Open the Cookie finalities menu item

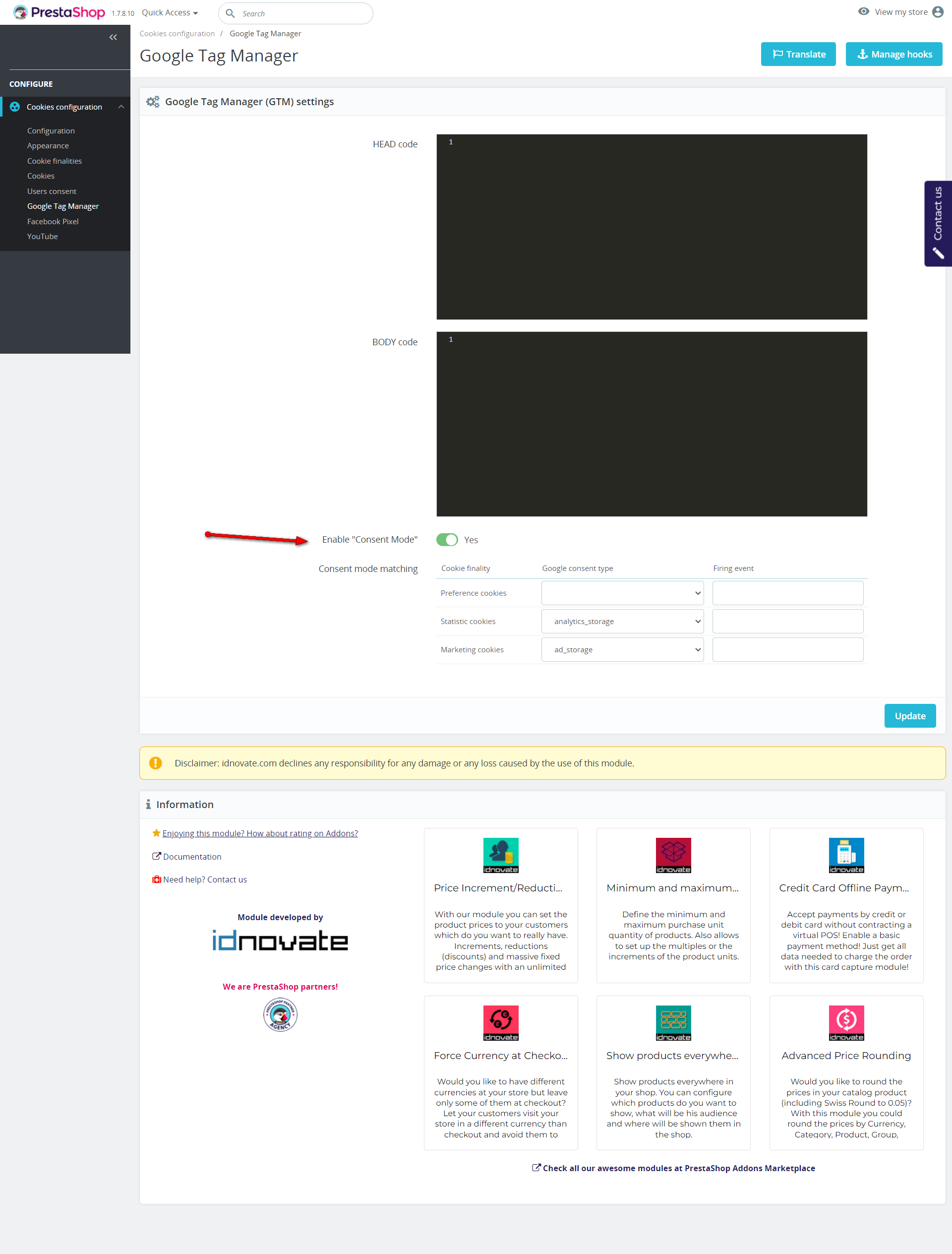point(55,161)
